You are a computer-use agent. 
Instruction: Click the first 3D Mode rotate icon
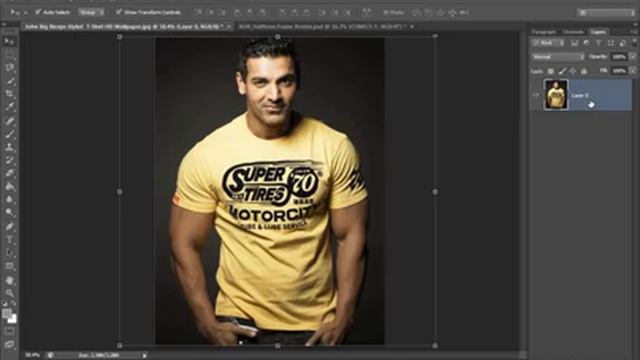[x=416, y=13]
